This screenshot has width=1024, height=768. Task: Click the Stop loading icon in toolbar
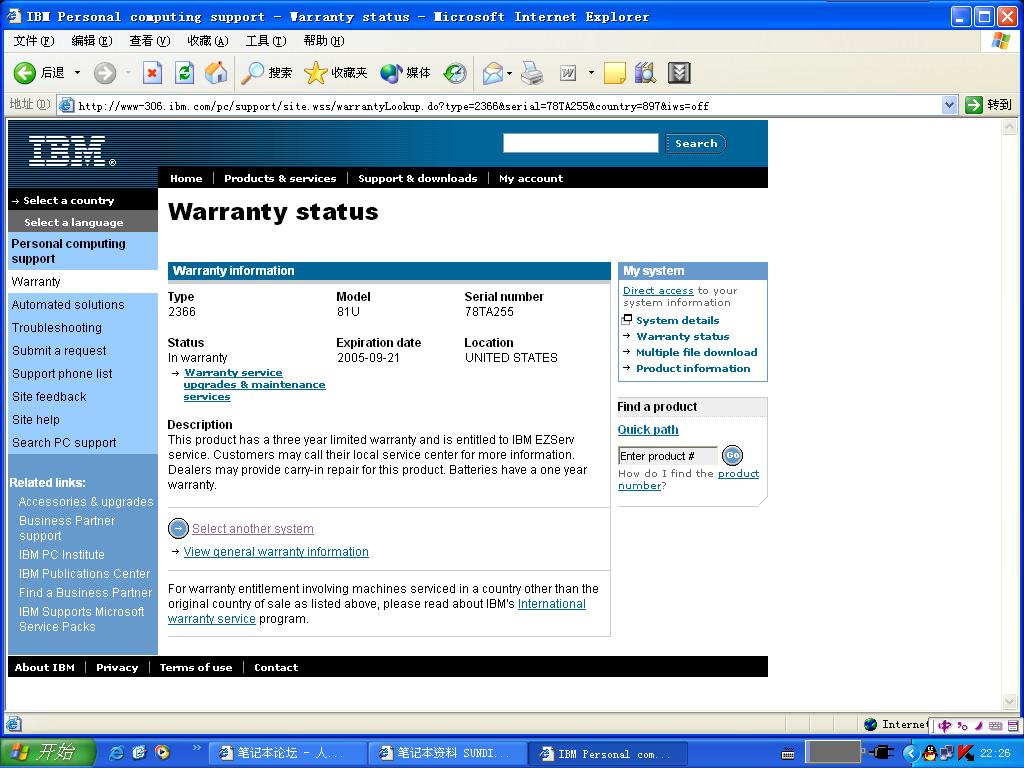pyautogui.click(x=152, y=72)
